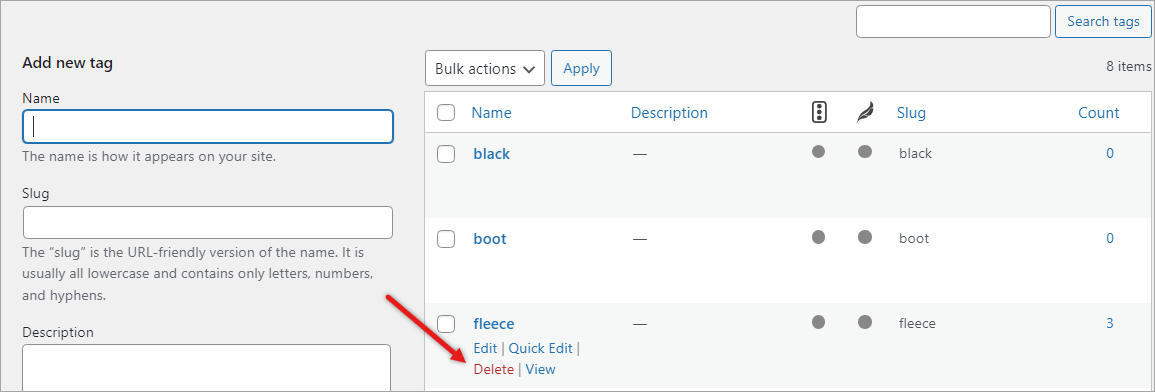Click the tag search input box
Screen dimensions: 1155x392
pyautogui.click(x=953, y=21)
